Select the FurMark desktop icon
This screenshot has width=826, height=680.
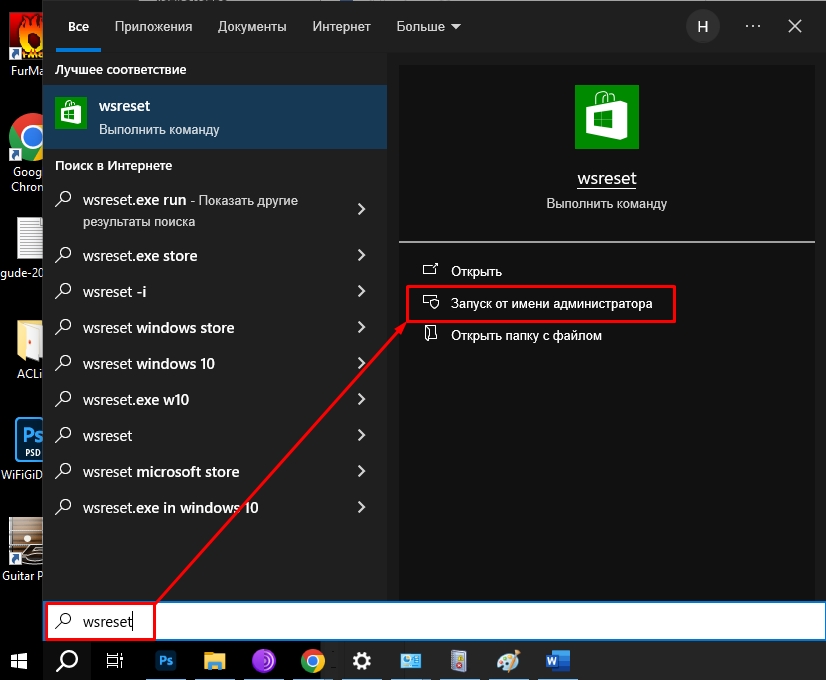pyautogui.click(x=25, y=45)
